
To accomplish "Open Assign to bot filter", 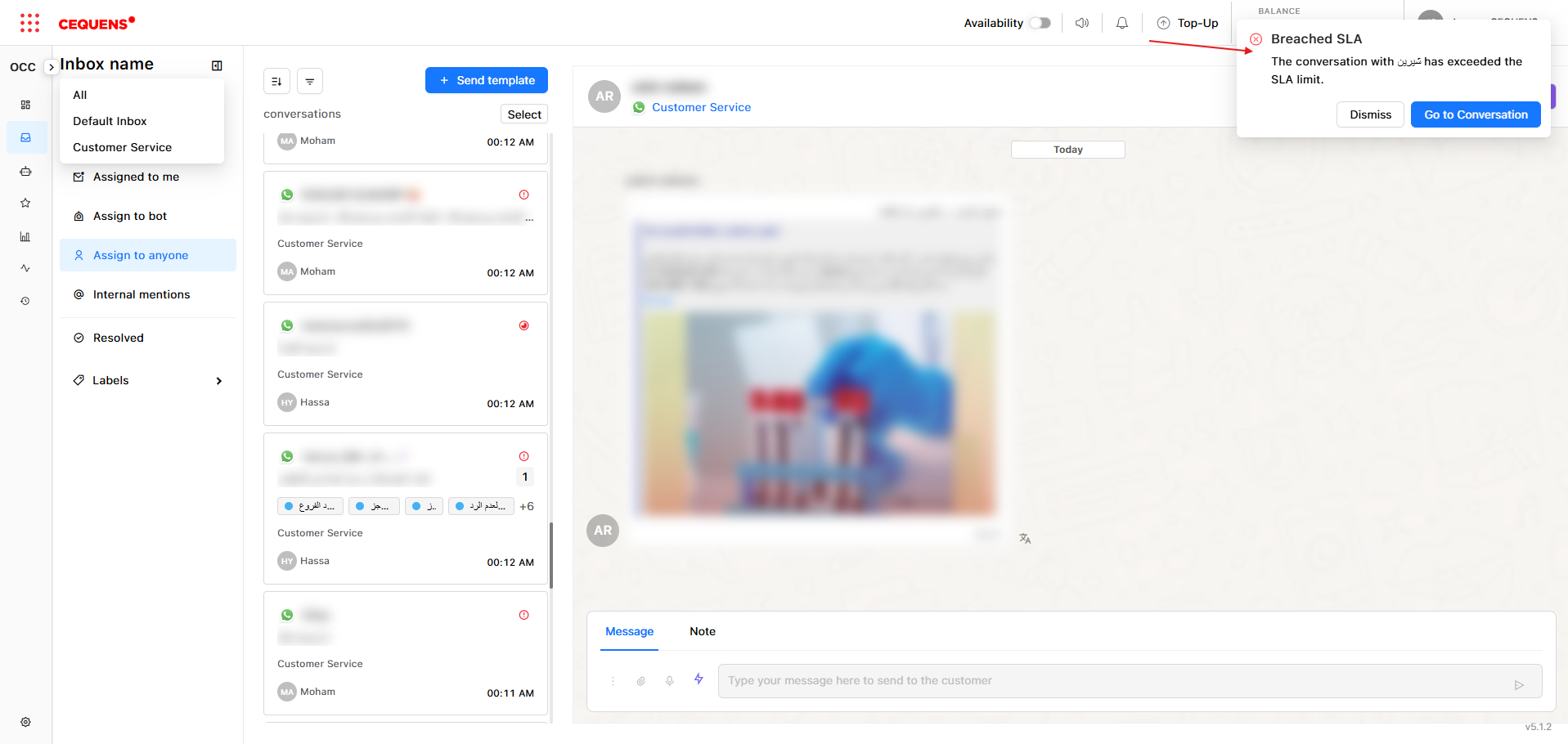I will [148, 216].
